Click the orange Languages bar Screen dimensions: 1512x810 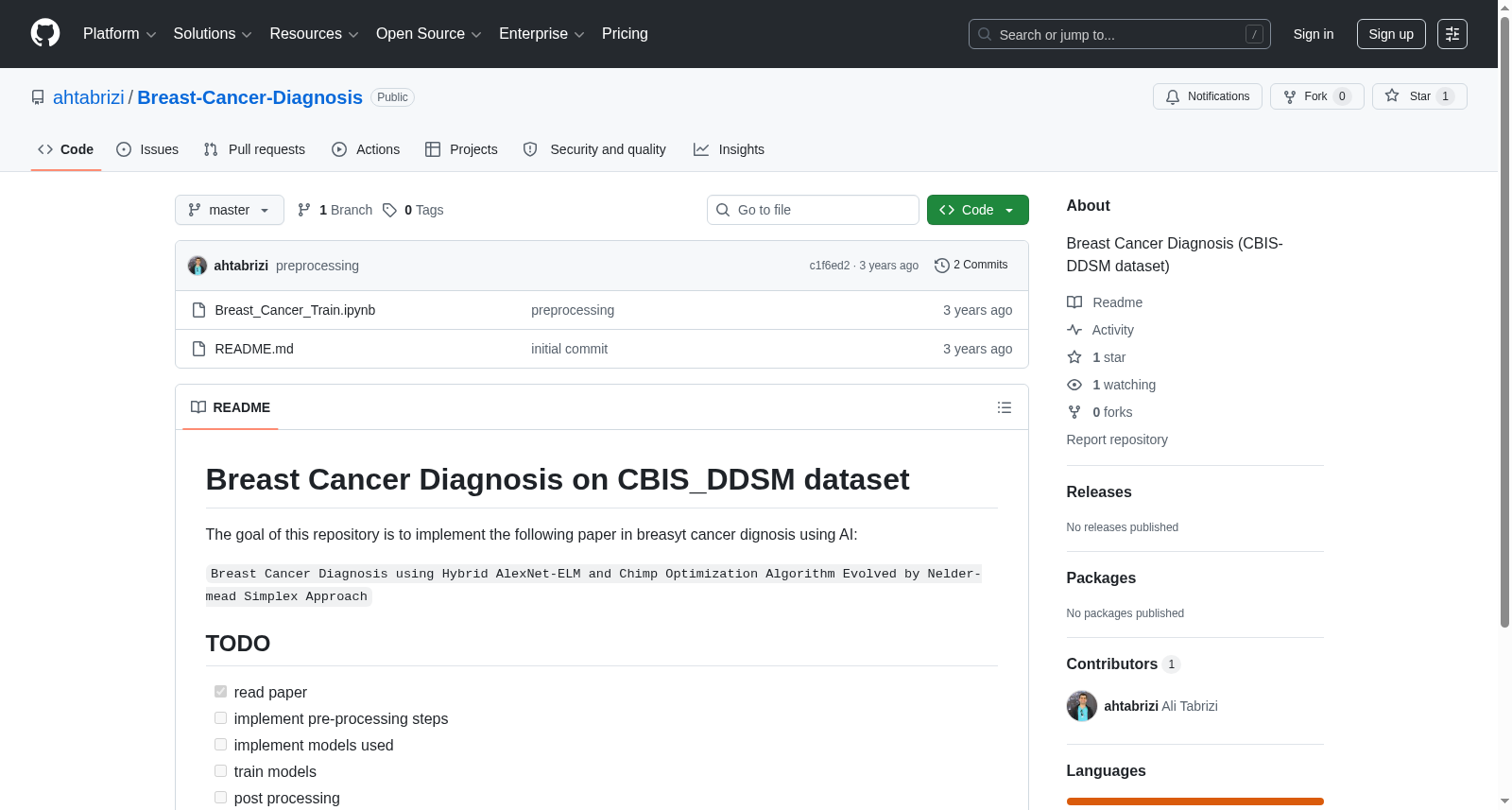1194,801
